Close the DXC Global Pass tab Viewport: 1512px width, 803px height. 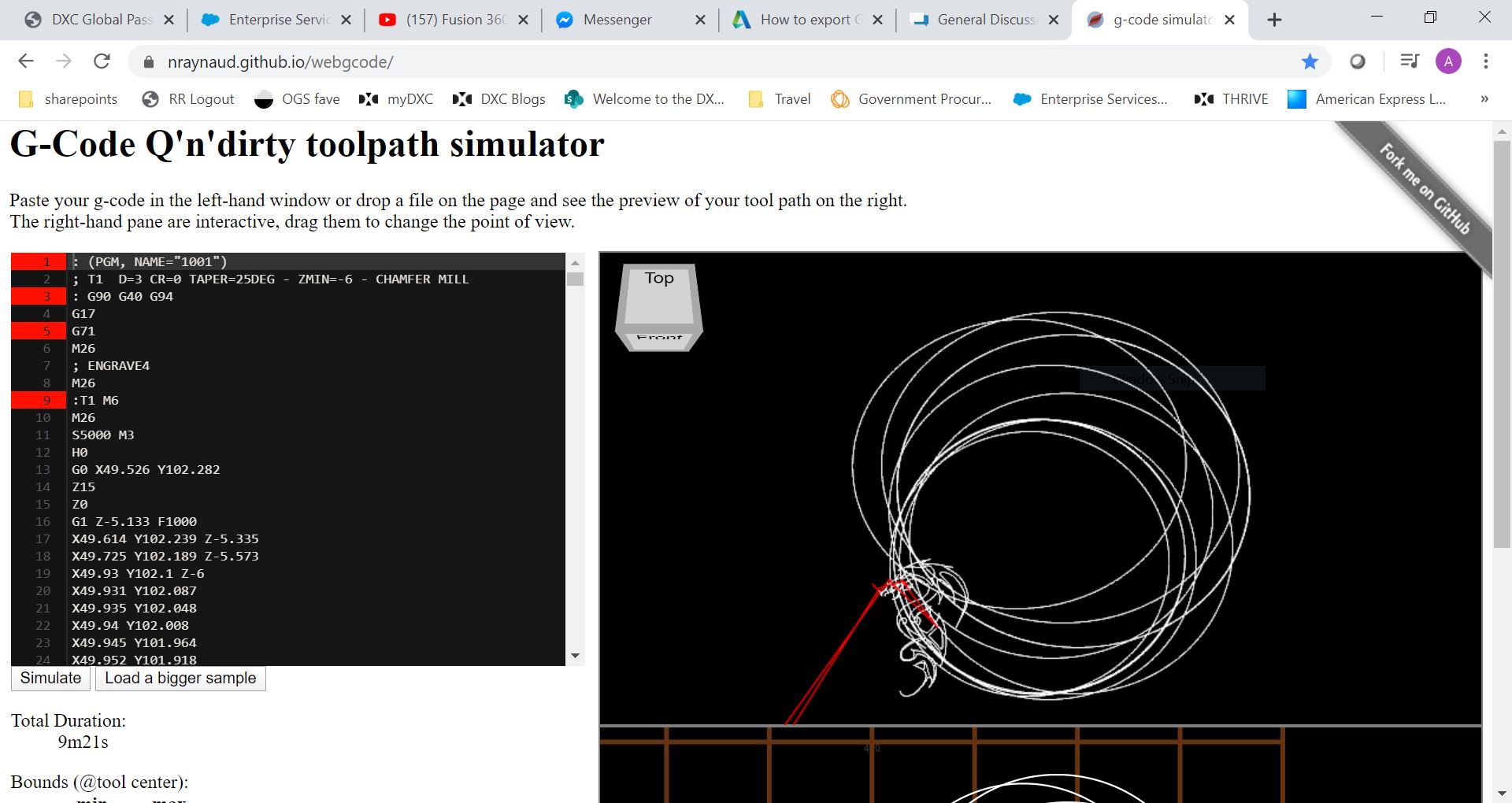[169, 20]
